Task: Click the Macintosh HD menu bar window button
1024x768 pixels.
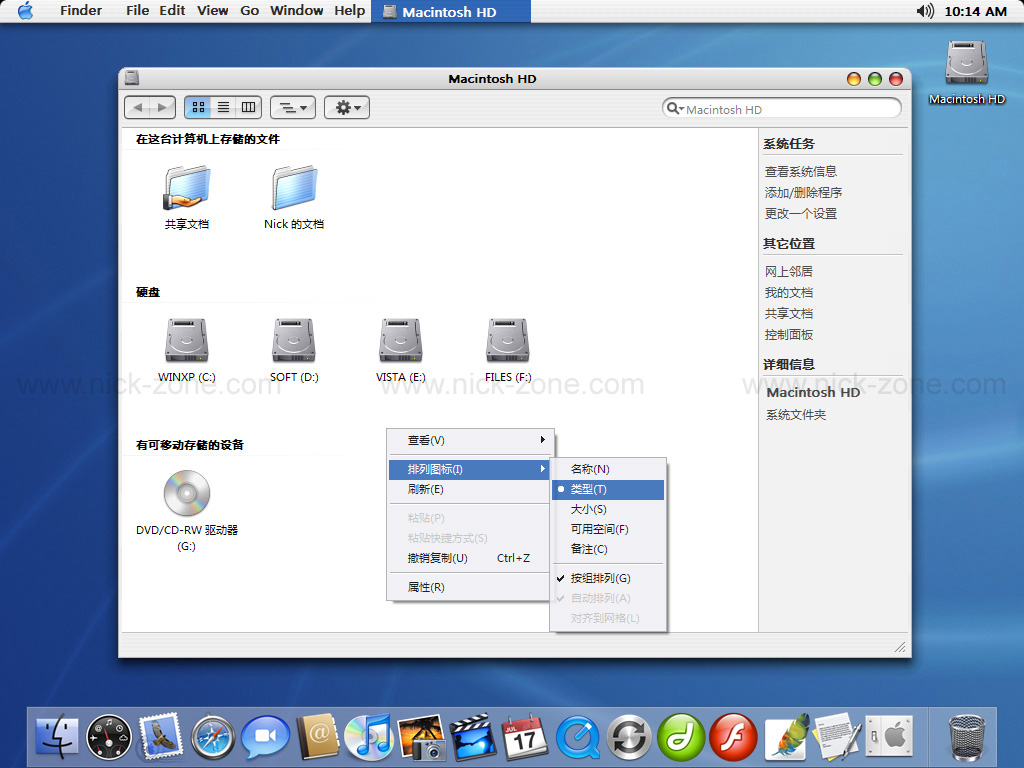Action: (x=451, y=11)
